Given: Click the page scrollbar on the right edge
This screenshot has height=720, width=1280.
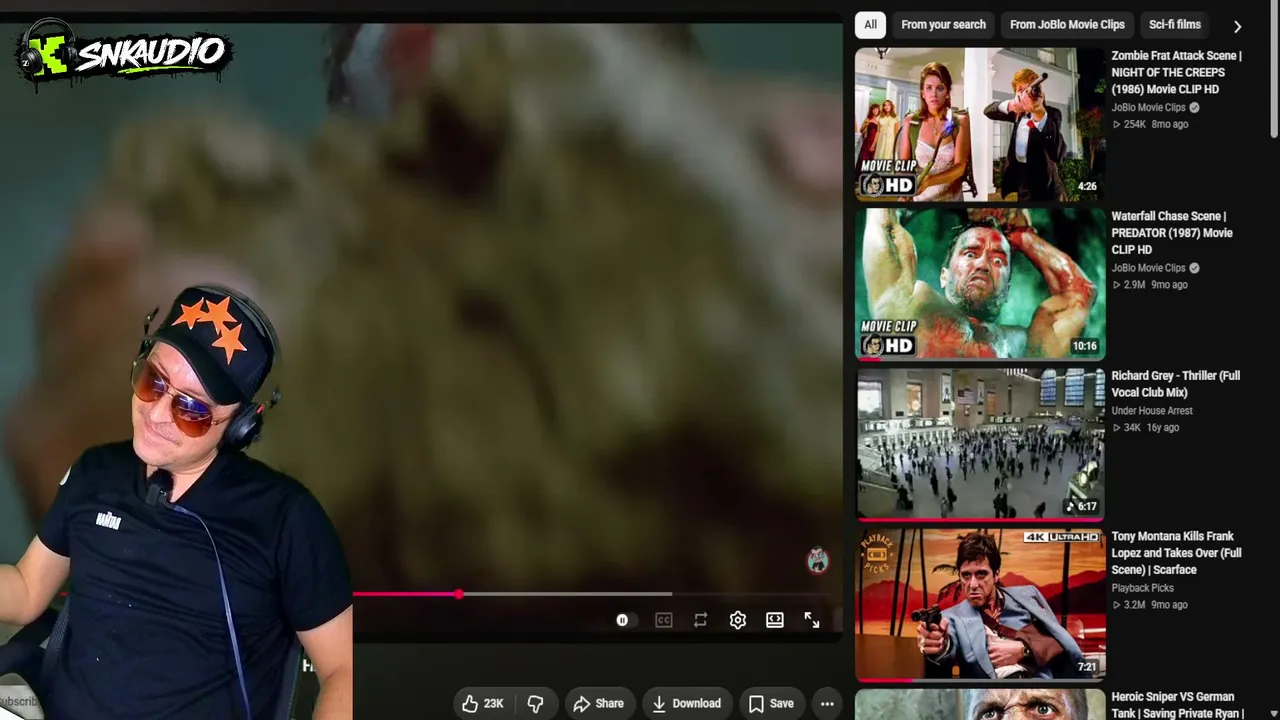Looking at the screenshot, I should coord(1274,70).
